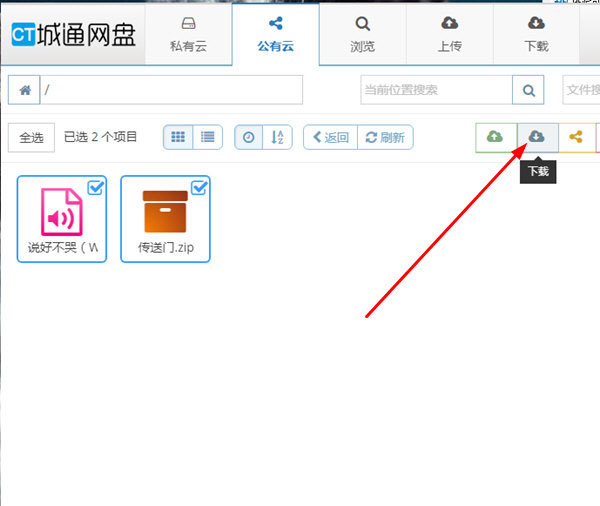
Task: Select the pink audio file thumbnail
Action: (x=62, y=212)
